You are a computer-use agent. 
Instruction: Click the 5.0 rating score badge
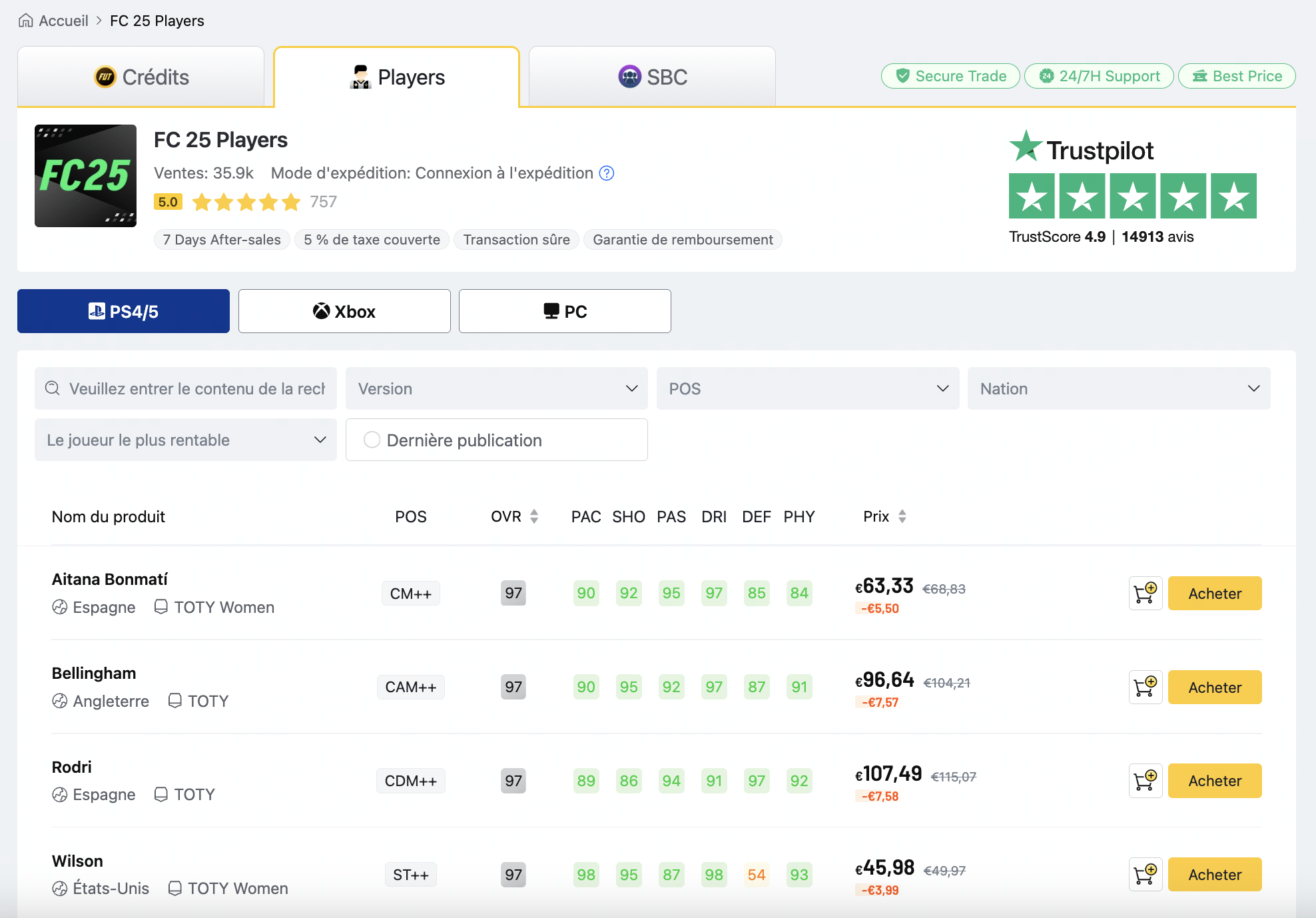168,202
